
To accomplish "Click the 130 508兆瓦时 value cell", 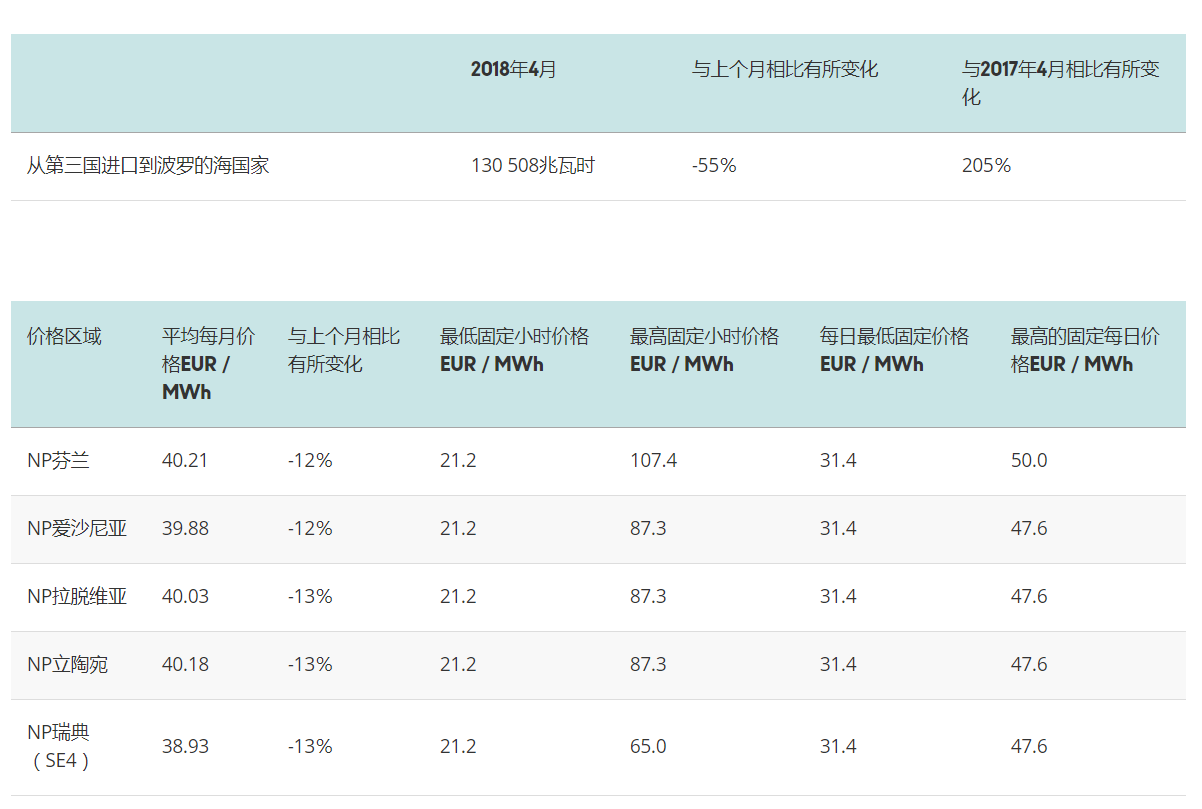I will pos(533,166).
